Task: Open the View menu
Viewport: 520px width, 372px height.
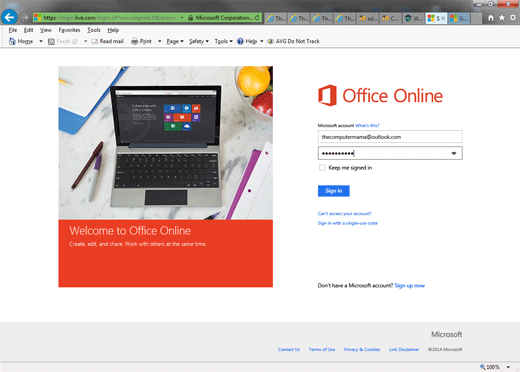Action: 46,30
